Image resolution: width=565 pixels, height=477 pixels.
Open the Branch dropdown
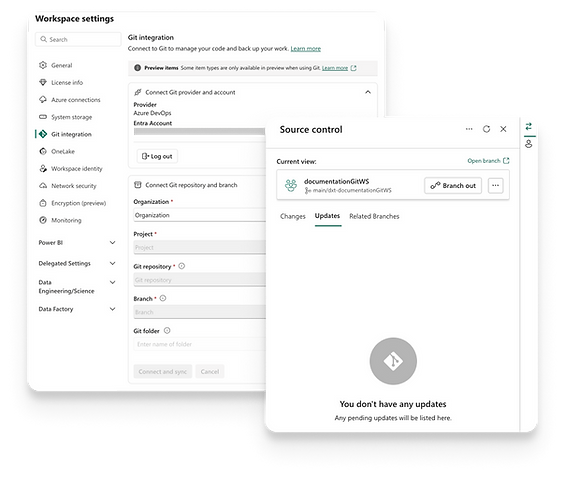(x=199, y=312)
